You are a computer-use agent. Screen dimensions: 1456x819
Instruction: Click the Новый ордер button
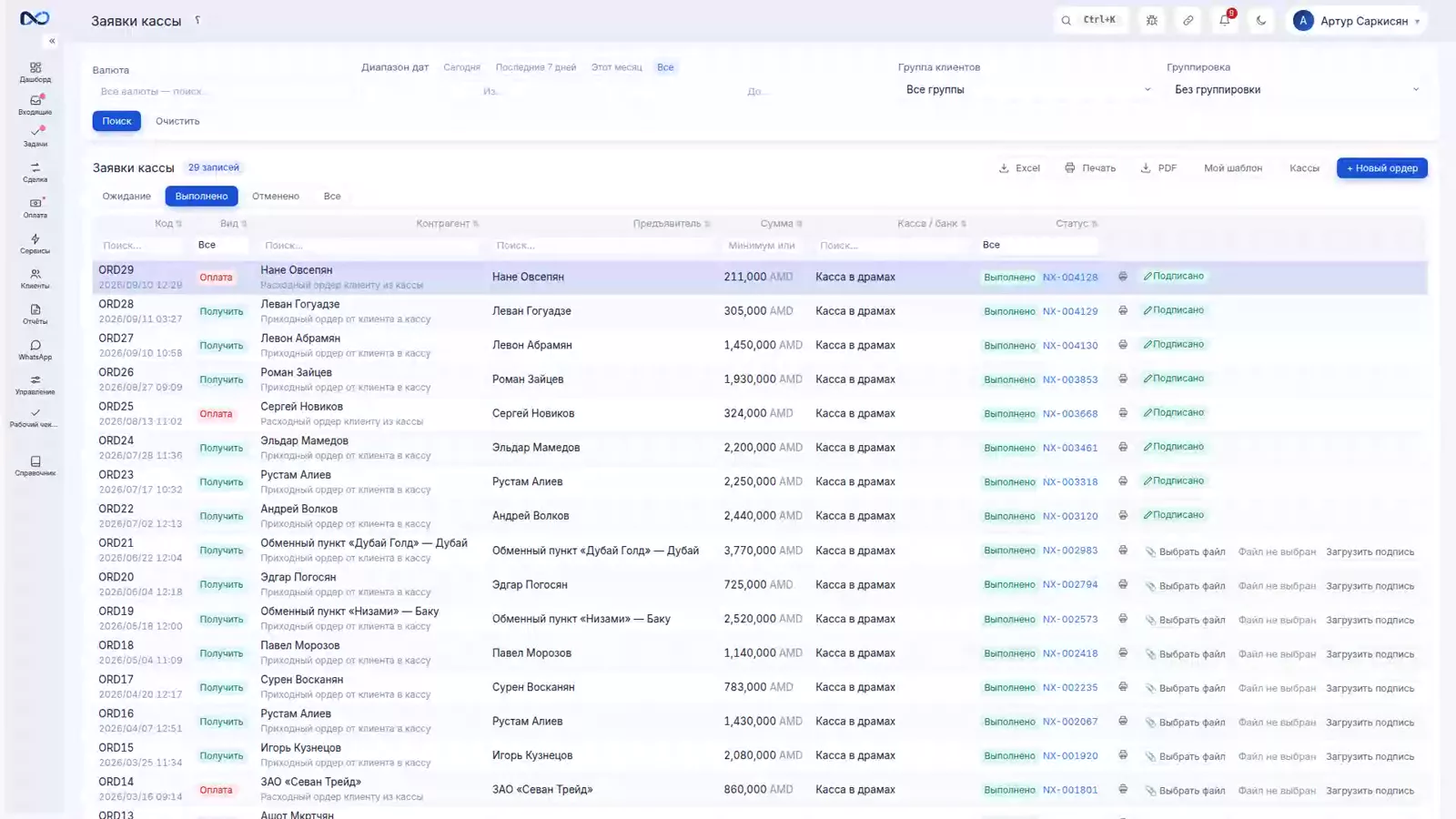(1381, 168)
